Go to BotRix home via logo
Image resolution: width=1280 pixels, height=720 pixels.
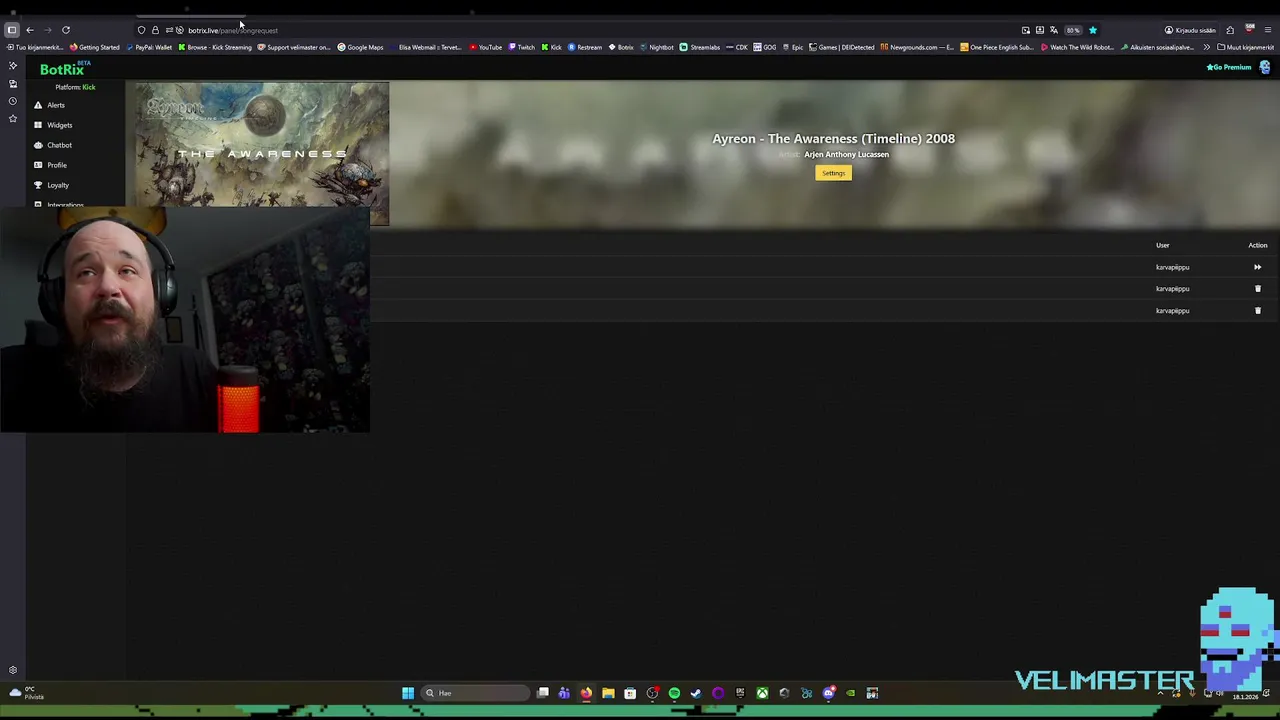[62, 69]
